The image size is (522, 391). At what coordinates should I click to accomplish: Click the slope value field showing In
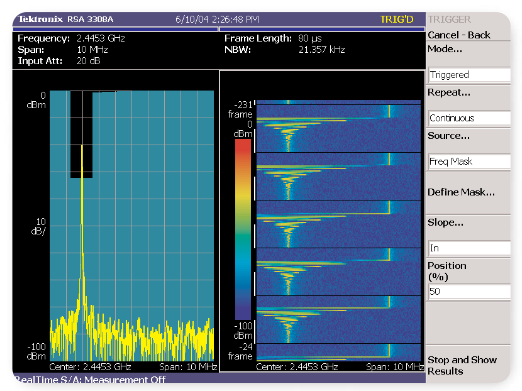tap(469, 248)
